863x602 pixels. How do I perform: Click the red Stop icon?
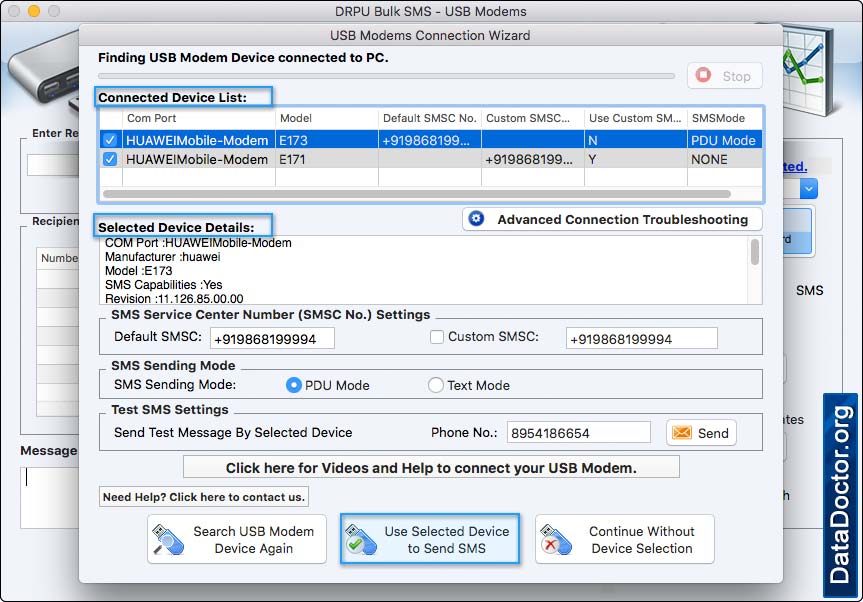tap(703, 75)
